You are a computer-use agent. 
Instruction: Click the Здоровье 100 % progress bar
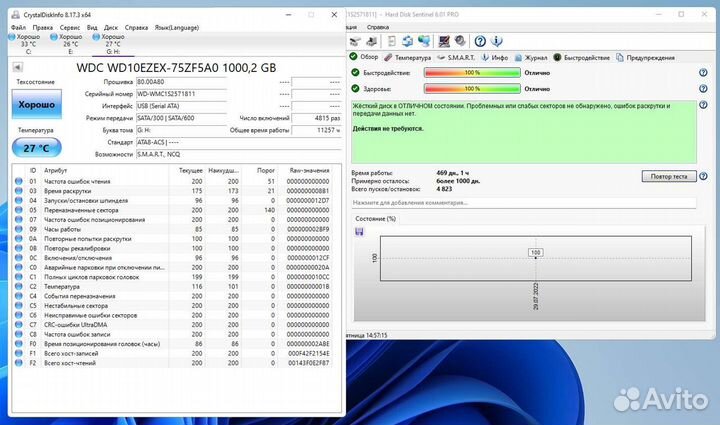pos(472,89)
